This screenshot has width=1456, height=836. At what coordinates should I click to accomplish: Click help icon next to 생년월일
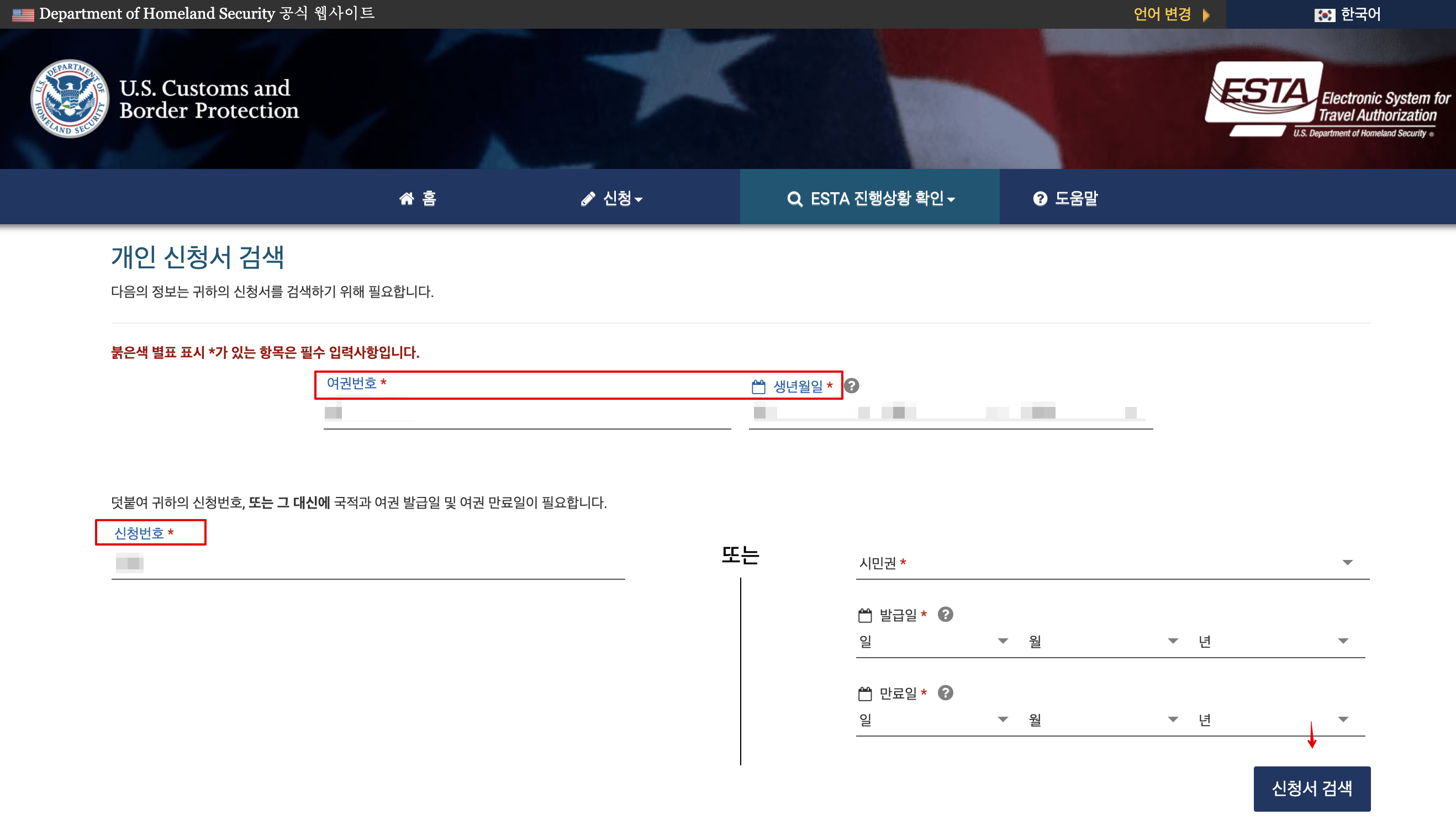(852, 386)
